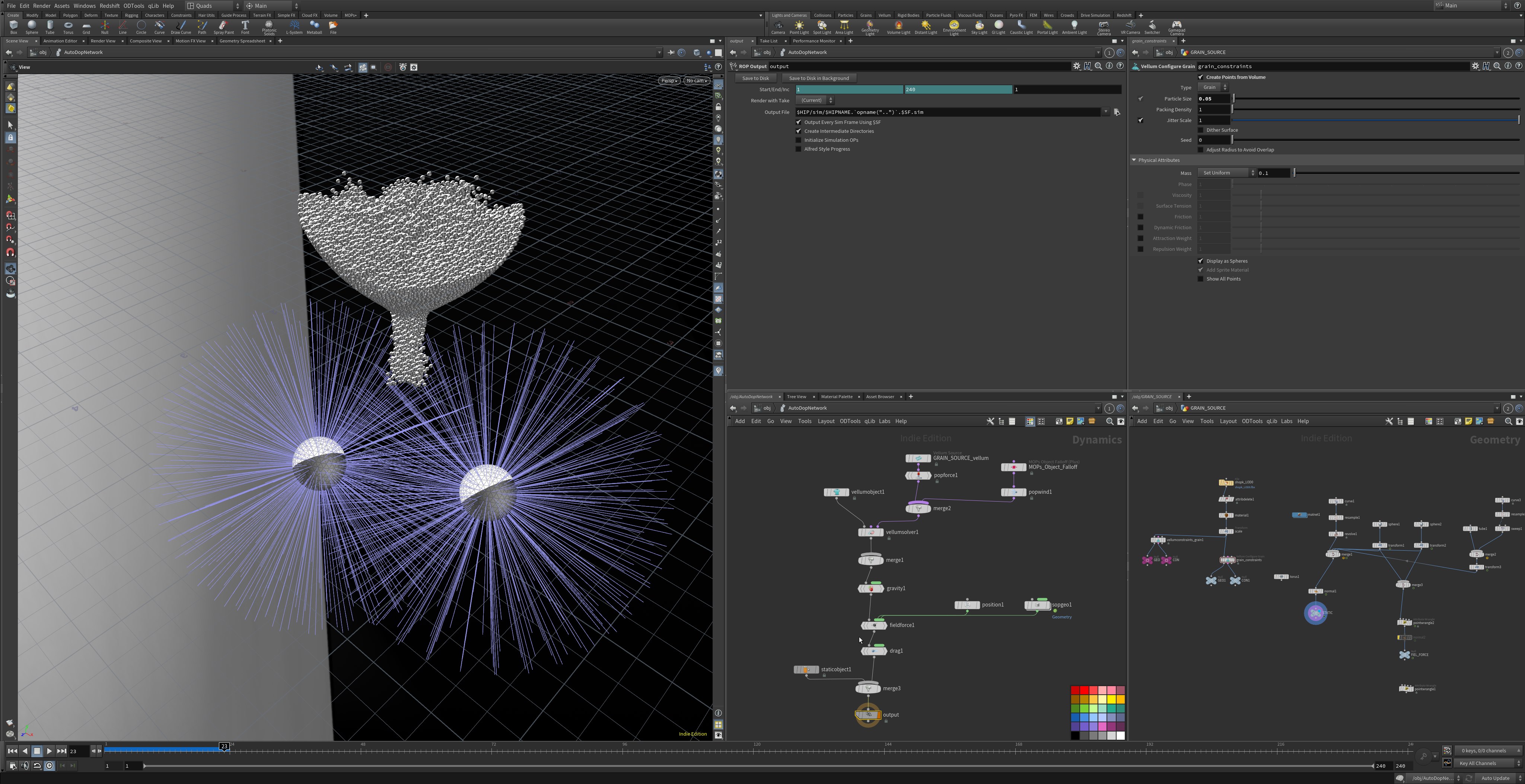Create a Point Light from shelf

[799, 27]
